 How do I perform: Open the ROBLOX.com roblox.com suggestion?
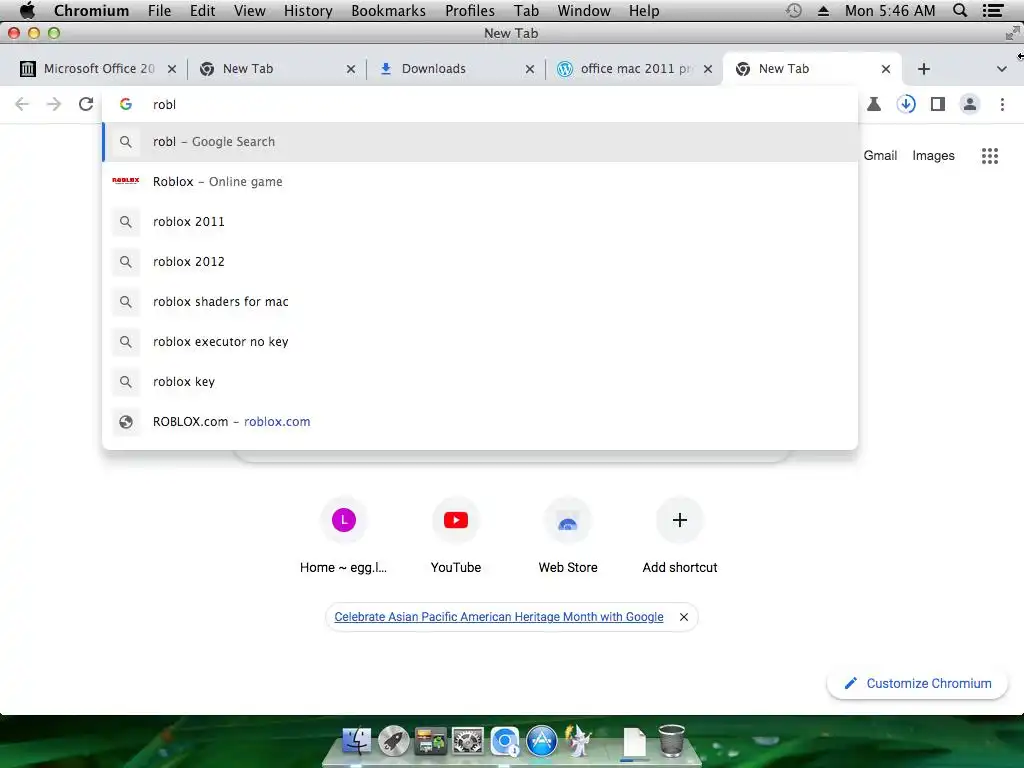point(480,422)
